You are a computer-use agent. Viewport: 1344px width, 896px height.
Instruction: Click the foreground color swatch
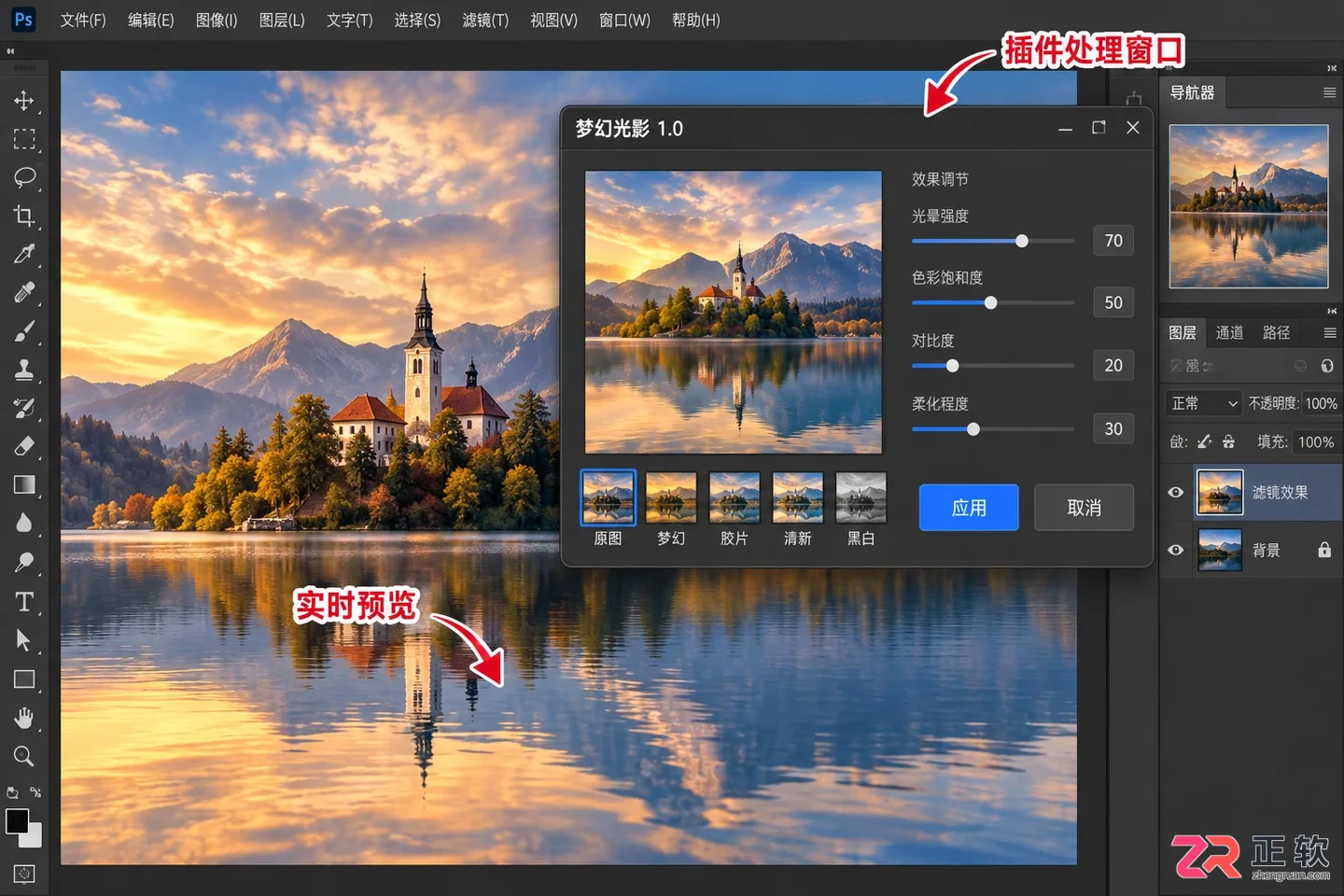coord(17,821)
